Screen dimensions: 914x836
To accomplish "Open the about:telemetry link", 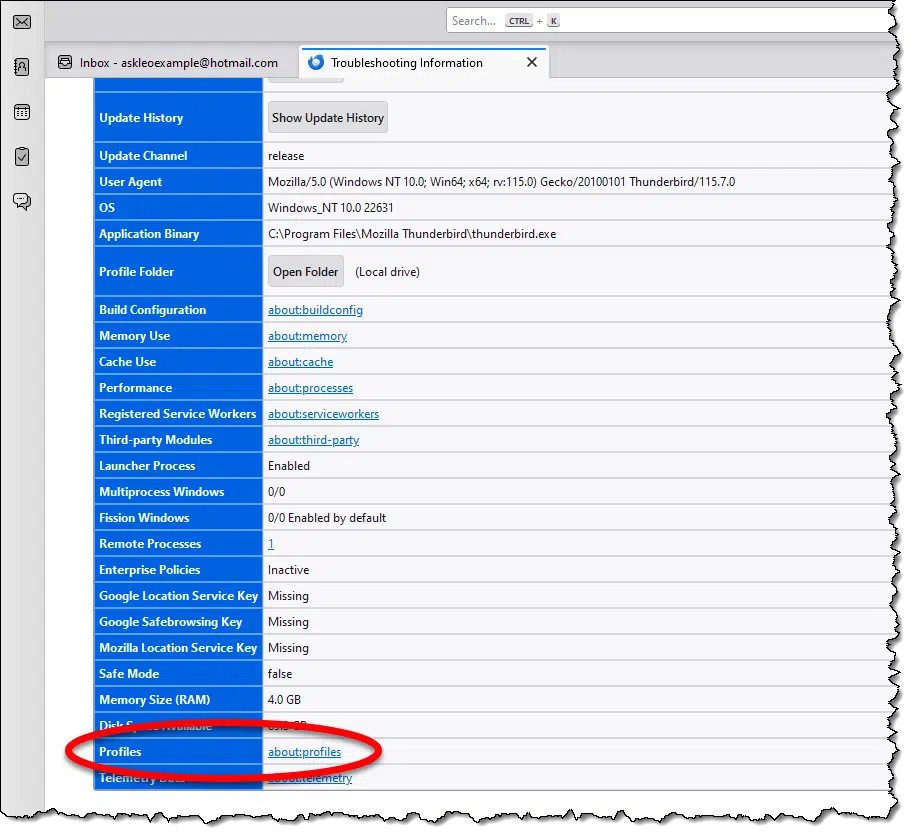I will (310, 778).
